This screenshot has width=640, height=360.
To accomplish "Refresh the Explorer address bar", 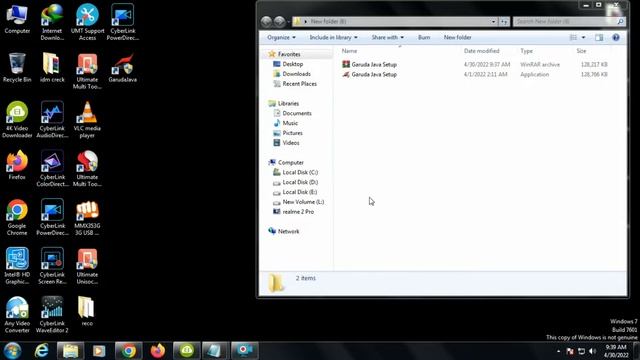I will point(504,21).
